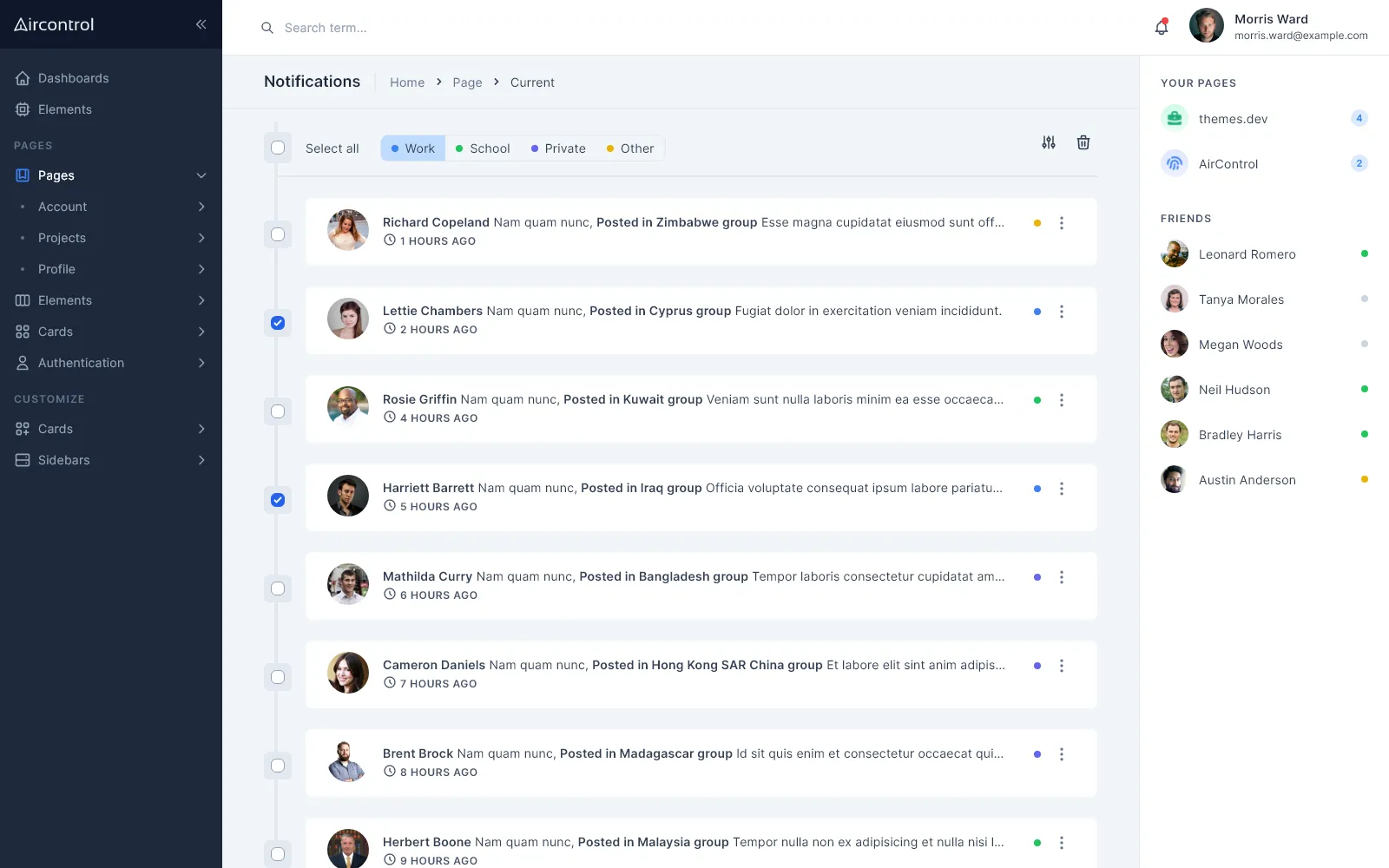Open the notifications bell

[x=1162, y=27]
